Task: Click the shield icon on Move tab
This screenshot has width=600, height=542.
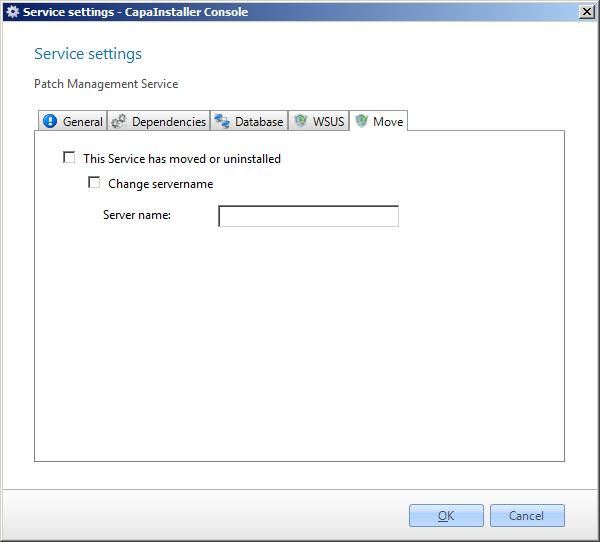Action: (x=361, y=121)
